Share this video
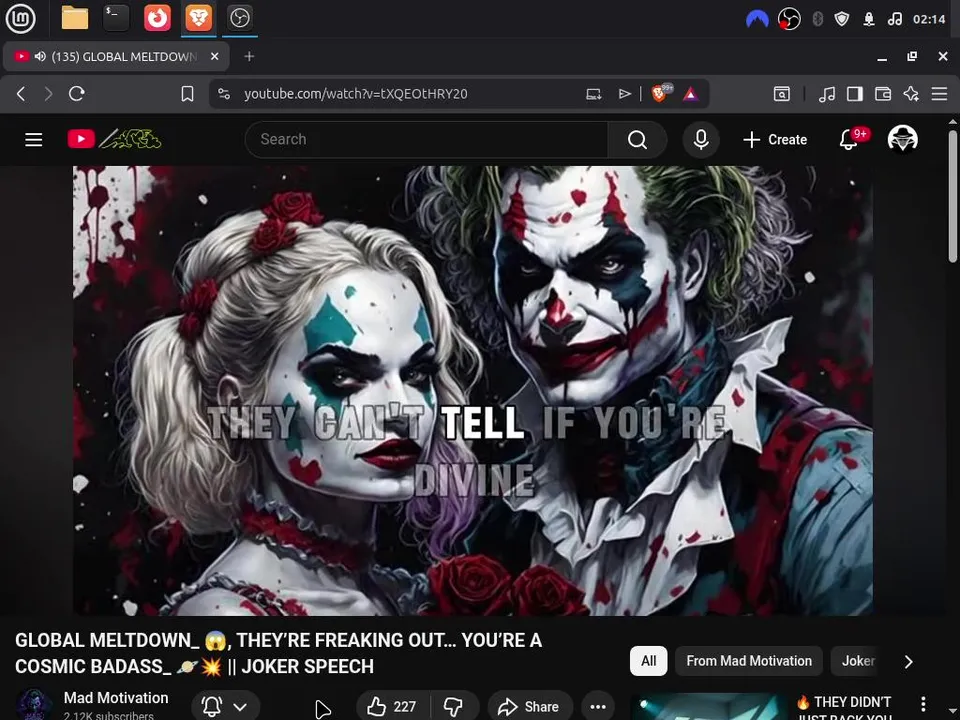Image resolution: width=960 pixels, height=720 pixels. 530,707
